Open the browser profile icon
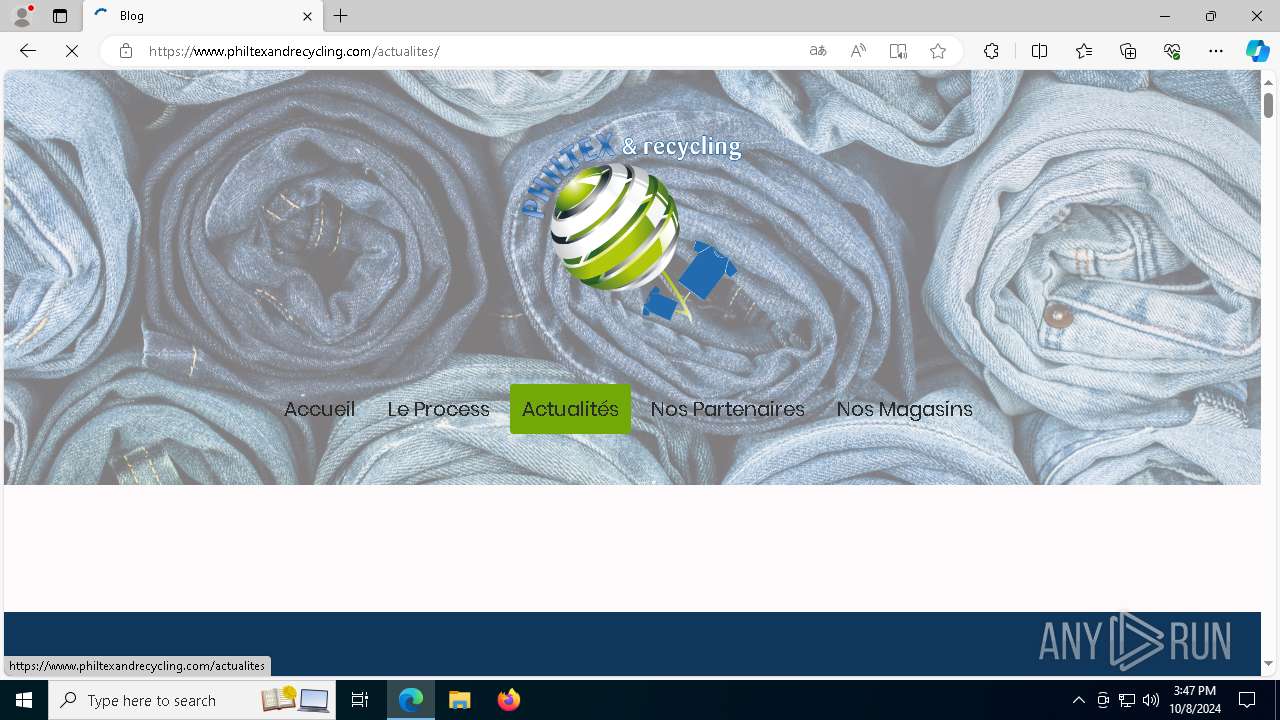1280x720 pixels. tap(22, 16)
